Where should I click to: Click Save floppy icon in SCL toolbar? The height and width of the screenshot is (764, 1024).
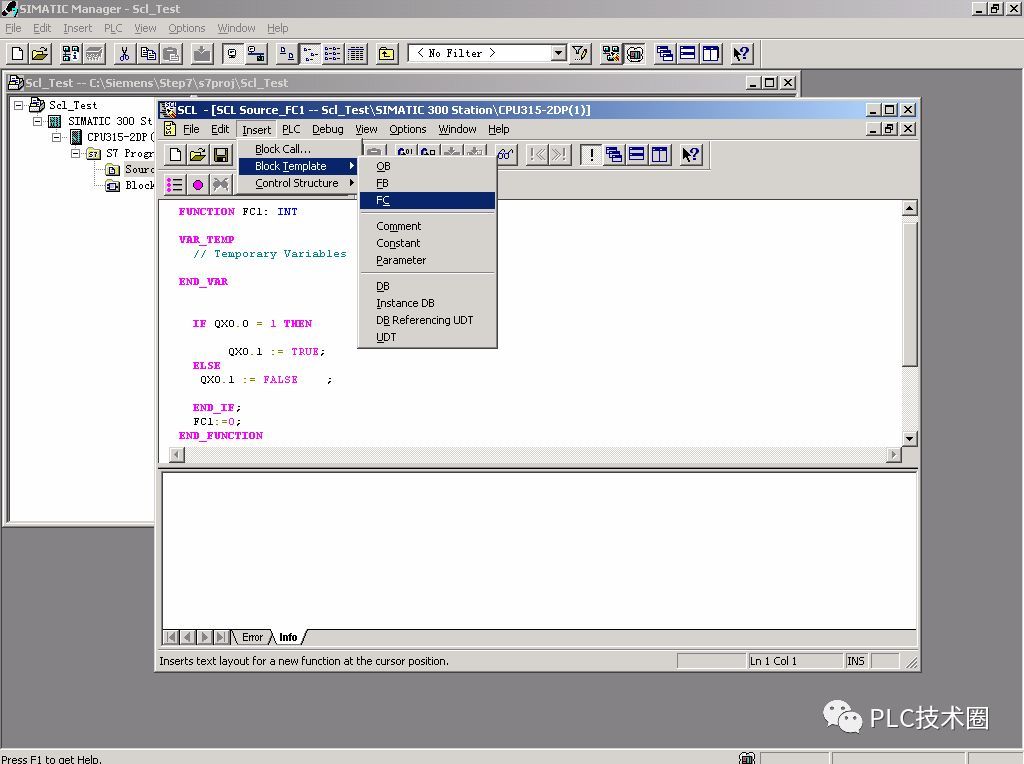tap(221, 155)
